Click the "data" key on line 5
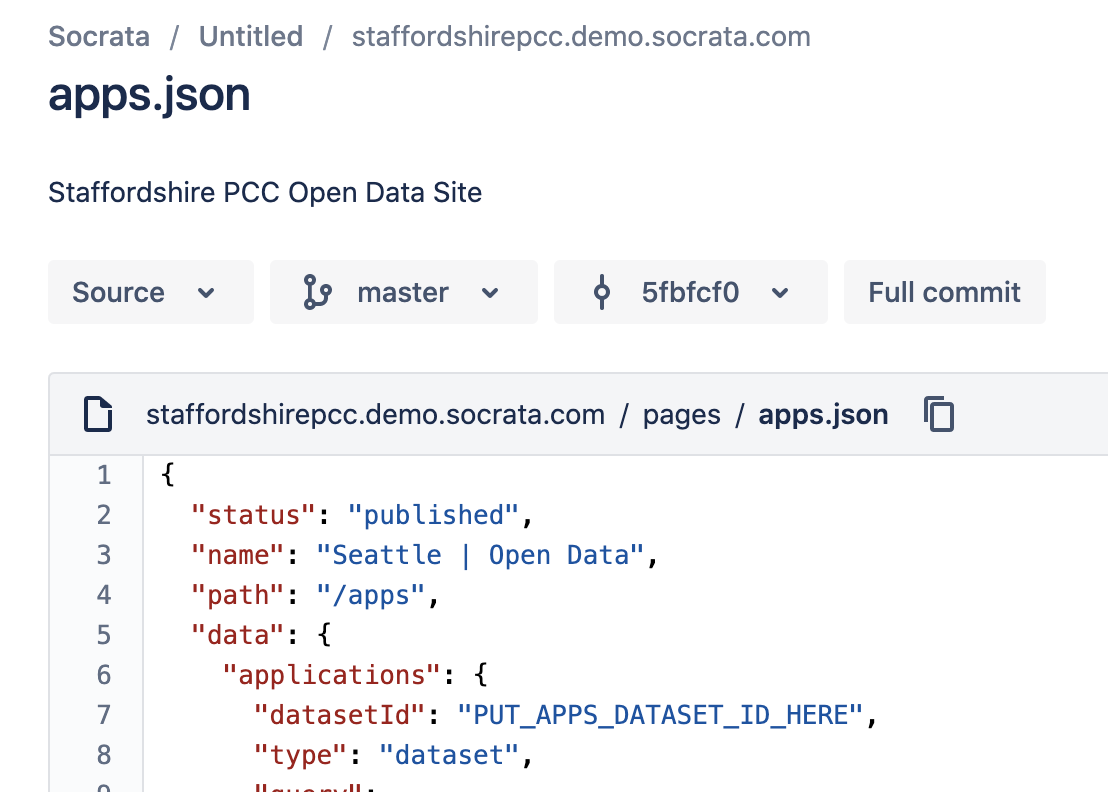1108x792 pixels. point(237,635)
